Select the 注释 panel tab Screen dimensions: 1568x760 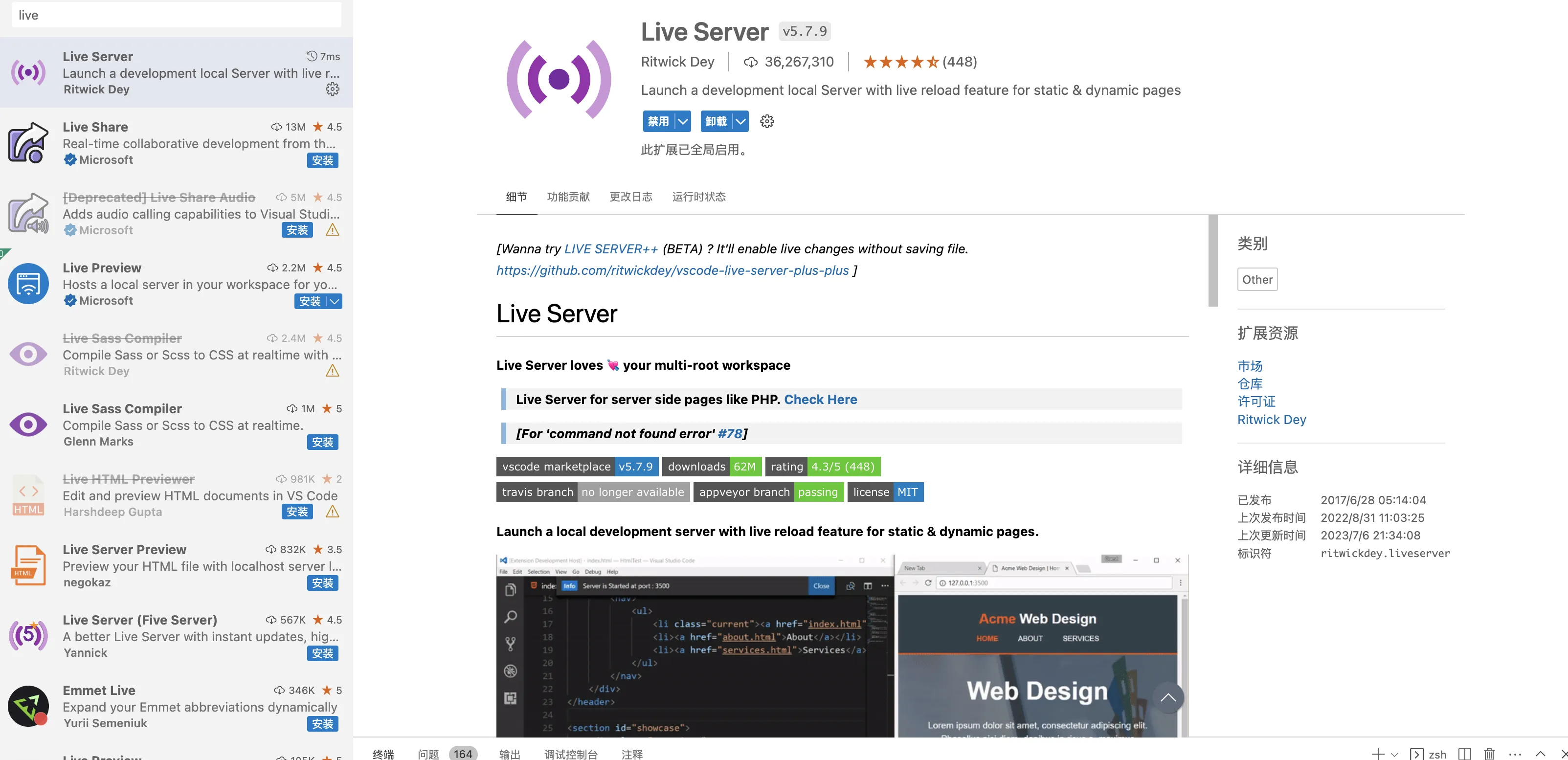point(632,754)
